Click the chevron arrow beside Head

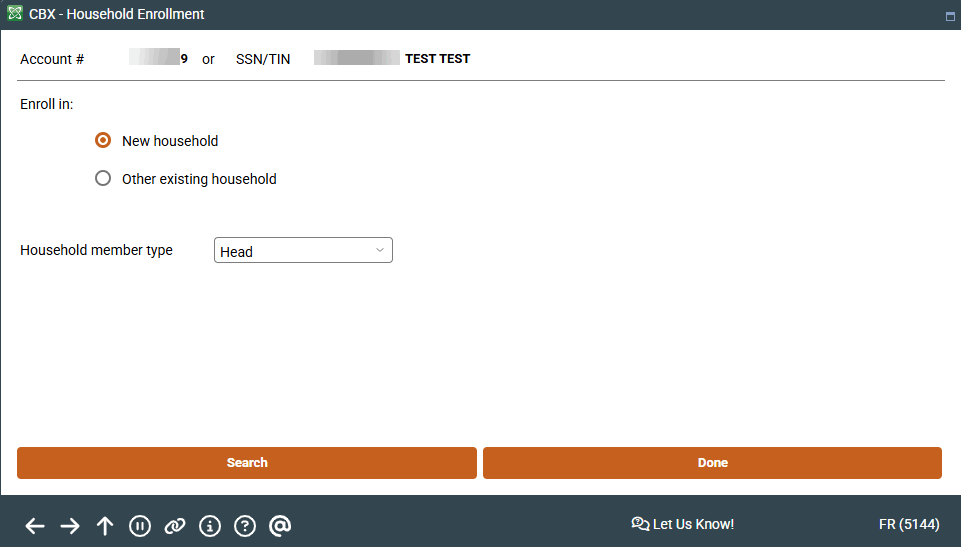click(380, 250)
